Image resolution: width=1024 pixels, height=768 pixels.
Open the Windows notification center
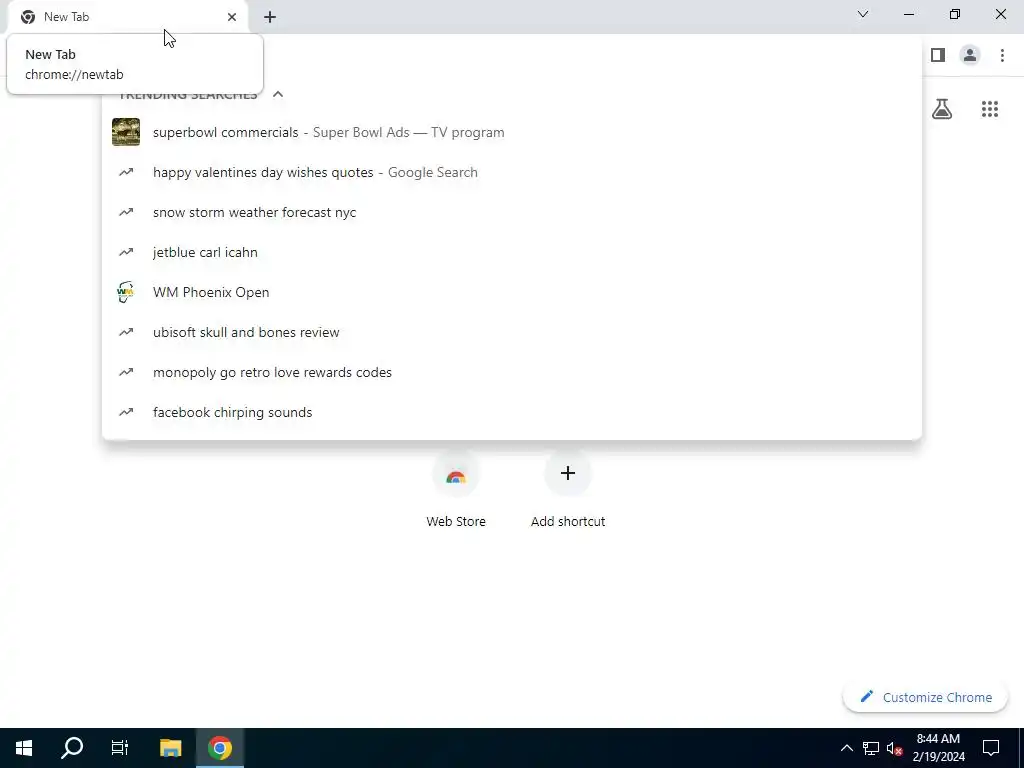tap(991, 748)
